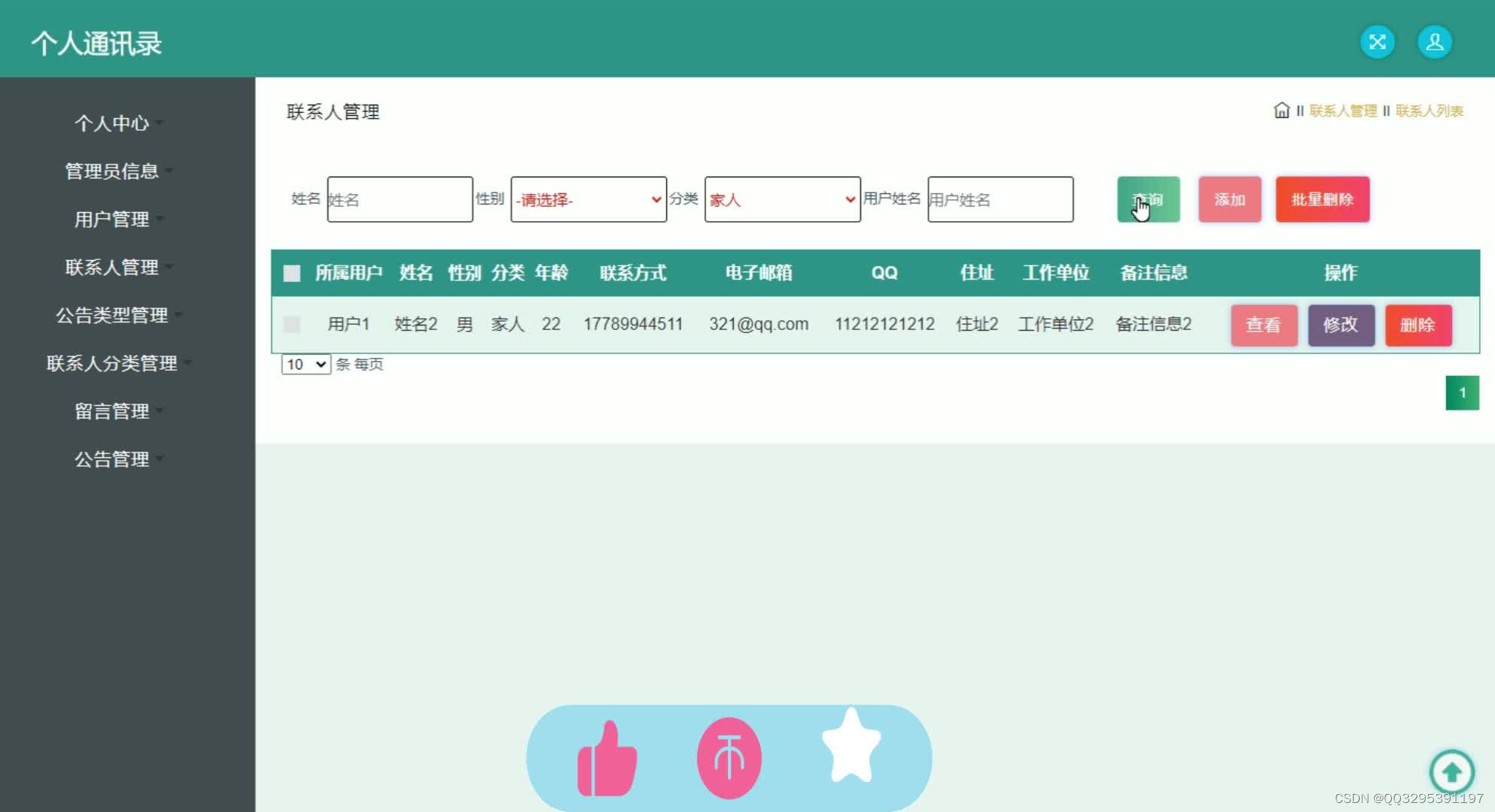Click the 联系方式 column header
Image resolution: width=1495 pixels, height=812 pixels.
click(x=633, y=273)
